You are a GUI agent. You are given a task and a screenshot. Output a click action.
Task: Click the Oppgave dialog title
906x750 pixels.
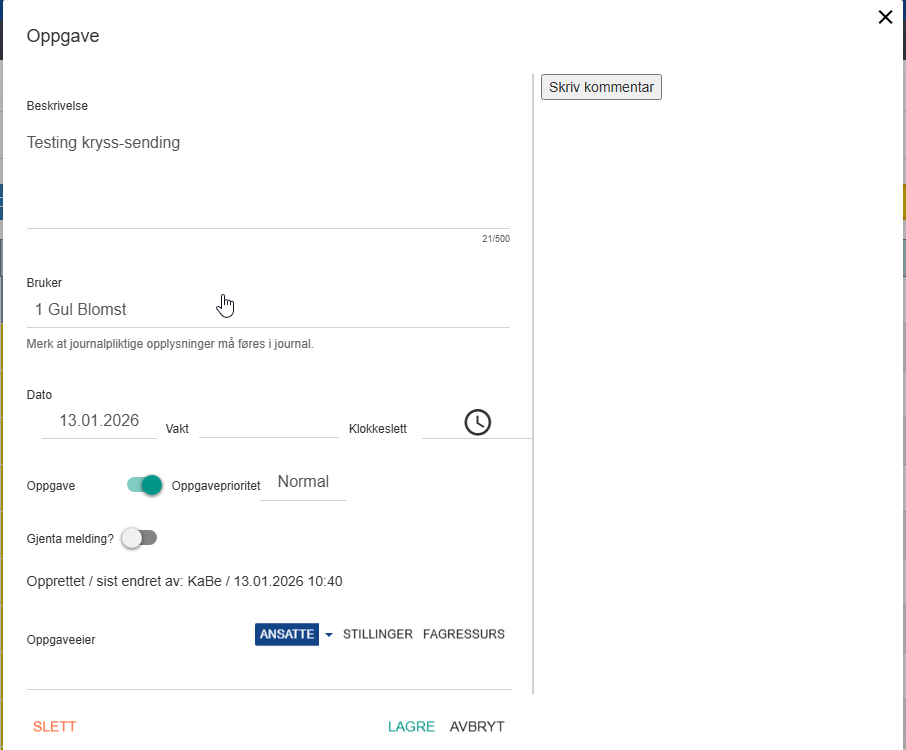[x=62, y=37]
